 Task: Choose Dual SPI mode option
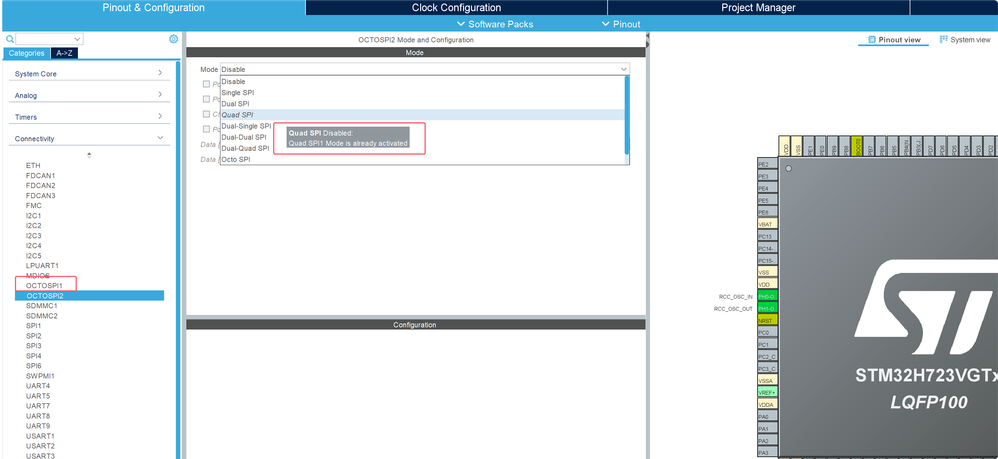423,104
